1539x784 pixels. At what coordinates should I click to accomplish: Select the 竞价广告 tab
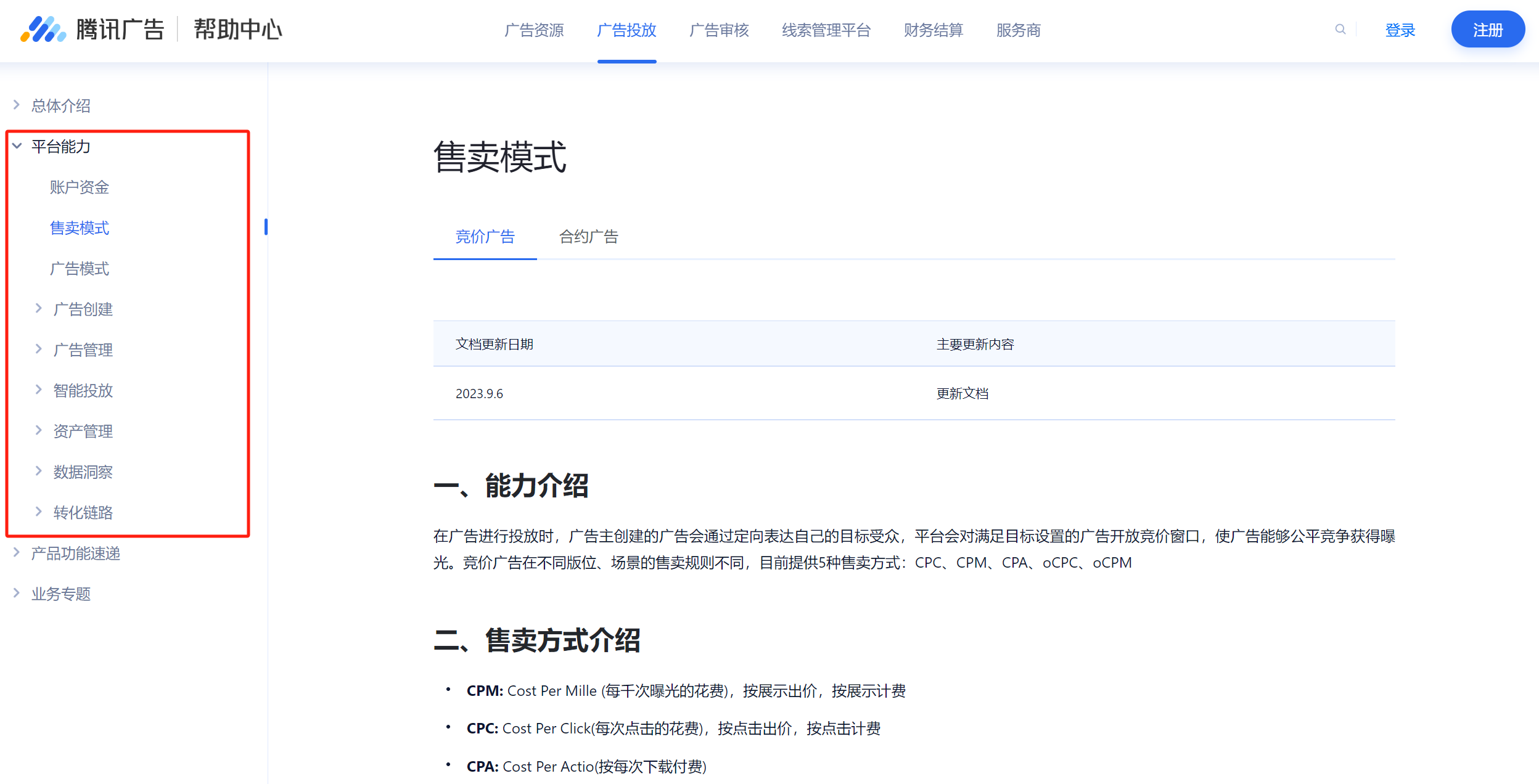(x=485, y=237)
